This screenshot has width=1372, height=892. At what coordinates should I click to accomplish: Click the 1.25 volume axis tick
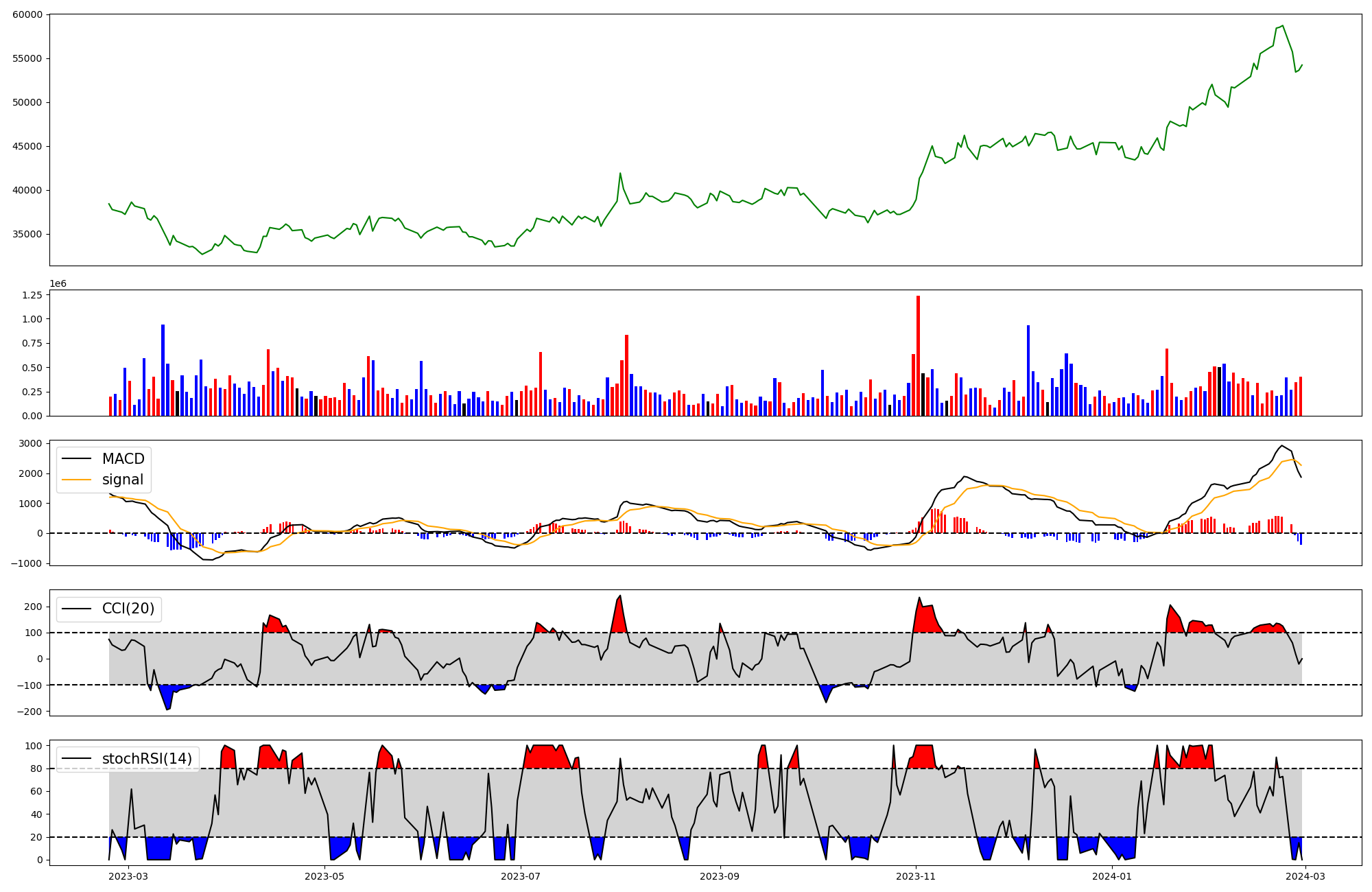click(32, 295)
